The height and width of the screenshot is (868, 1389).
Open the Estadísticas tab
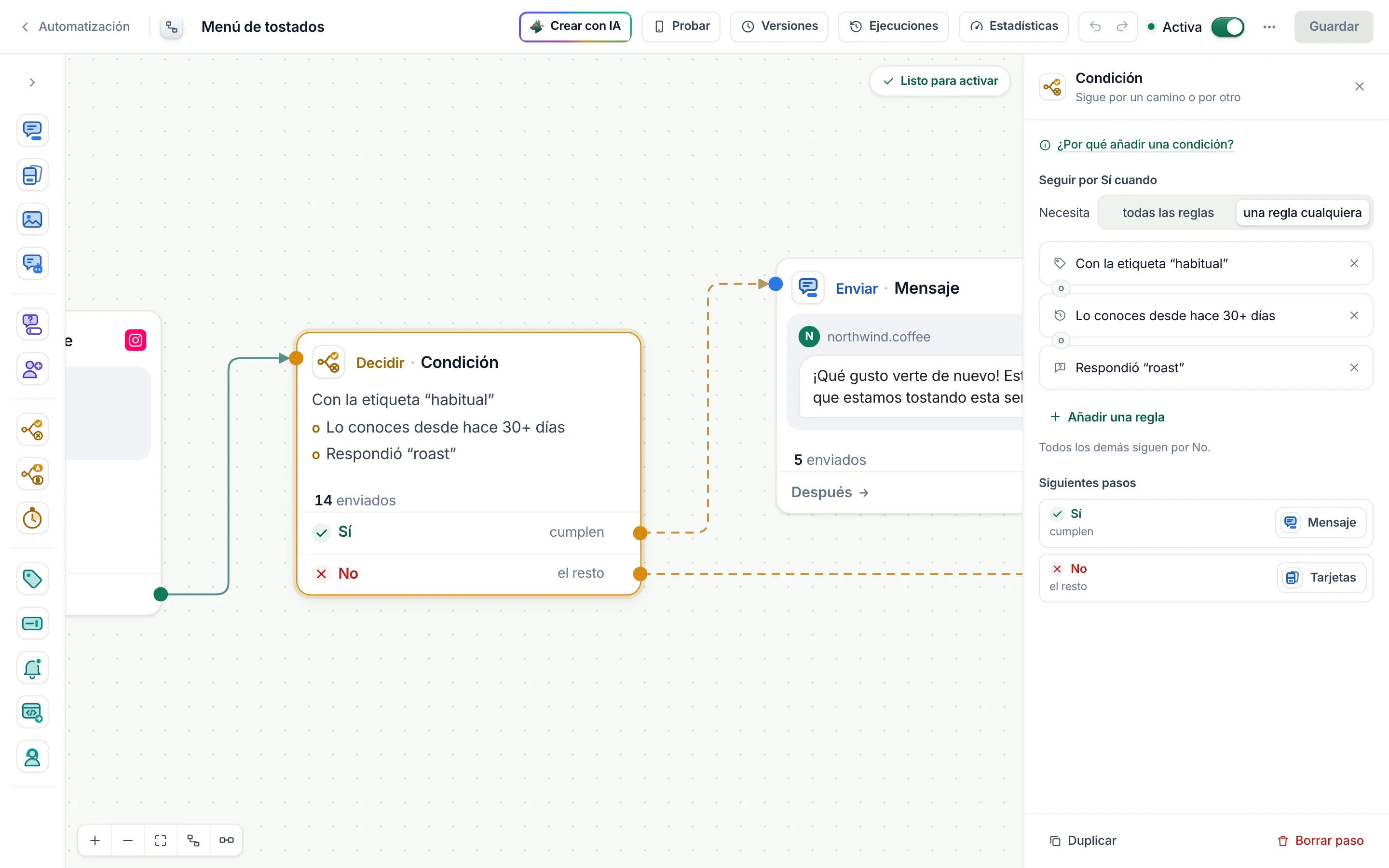pos(1013,27)
